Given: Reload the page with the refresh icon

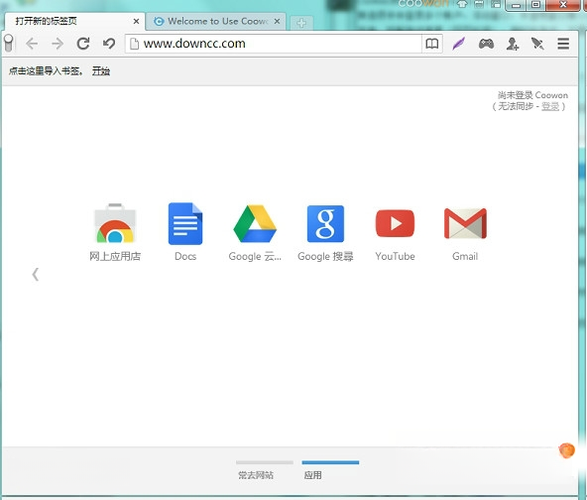Looking at the screenshot, I should pyautogui.click(x=83, y=44).
